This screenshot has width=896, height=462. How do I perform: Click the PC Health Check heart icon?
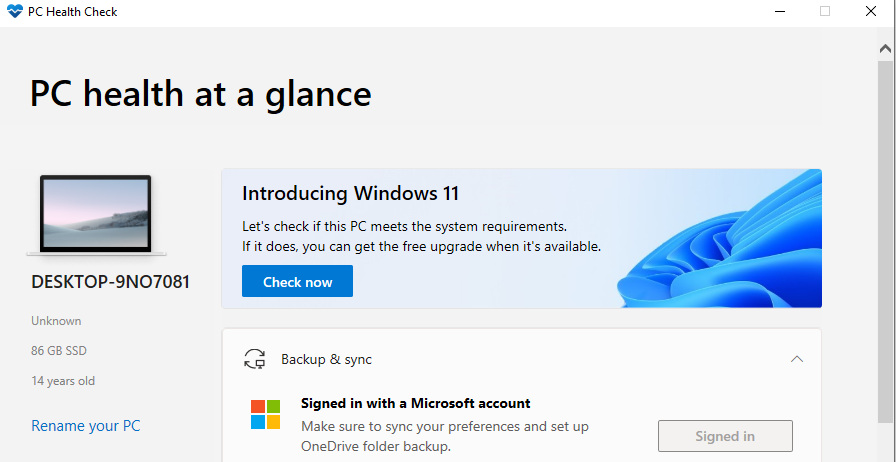click(x=14, y=11)
